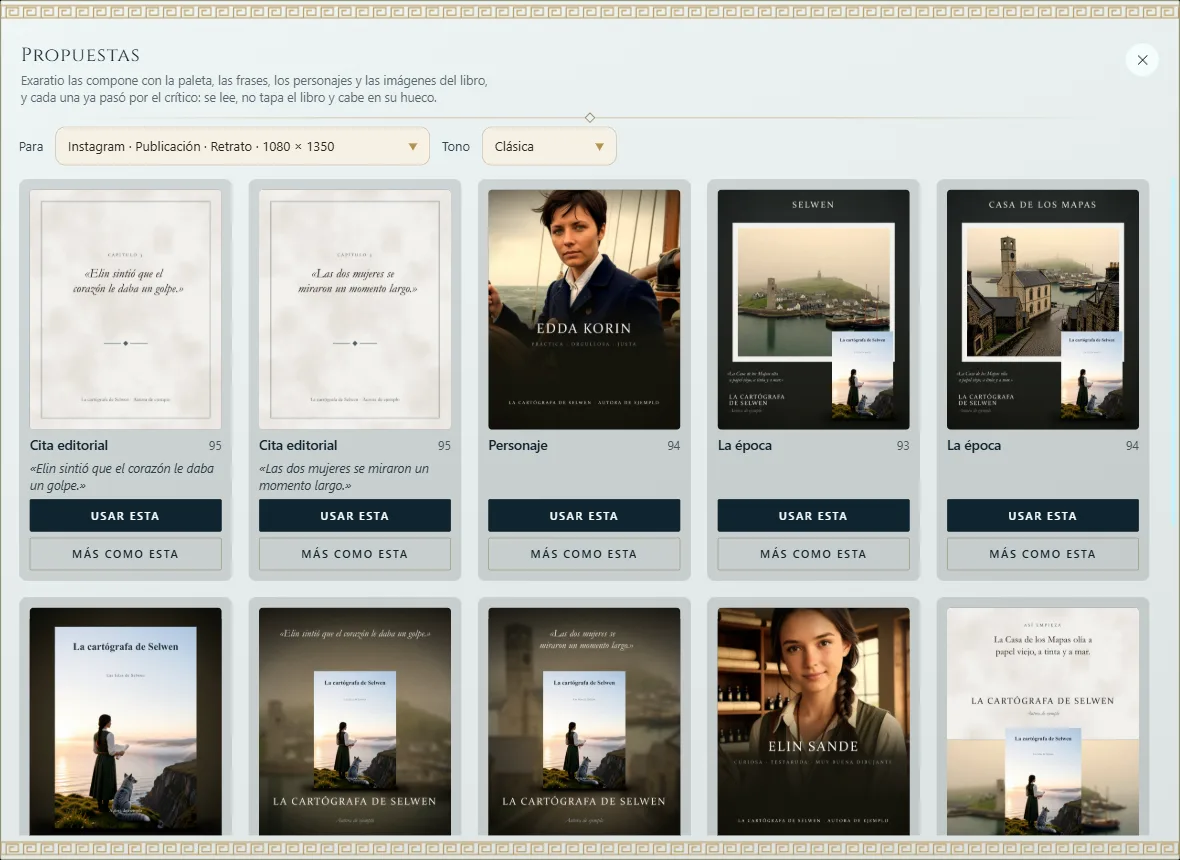Image resolution: width=1180 pixels, height=860 pixels.
Task: Click the 'Propuestas' heading
Action: click(x=81, y=55)
